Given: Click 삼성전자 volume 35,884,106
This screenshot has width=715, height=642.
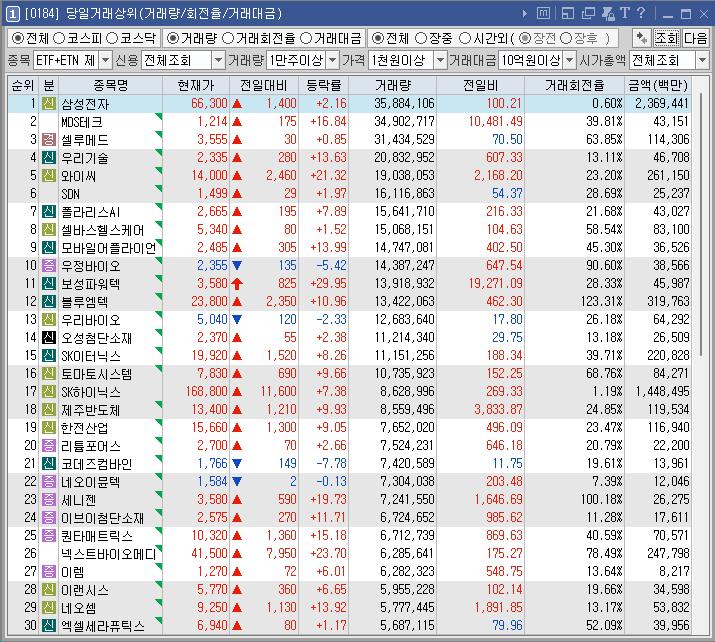Looking at the screenshot, I should [x=404, y=104].
